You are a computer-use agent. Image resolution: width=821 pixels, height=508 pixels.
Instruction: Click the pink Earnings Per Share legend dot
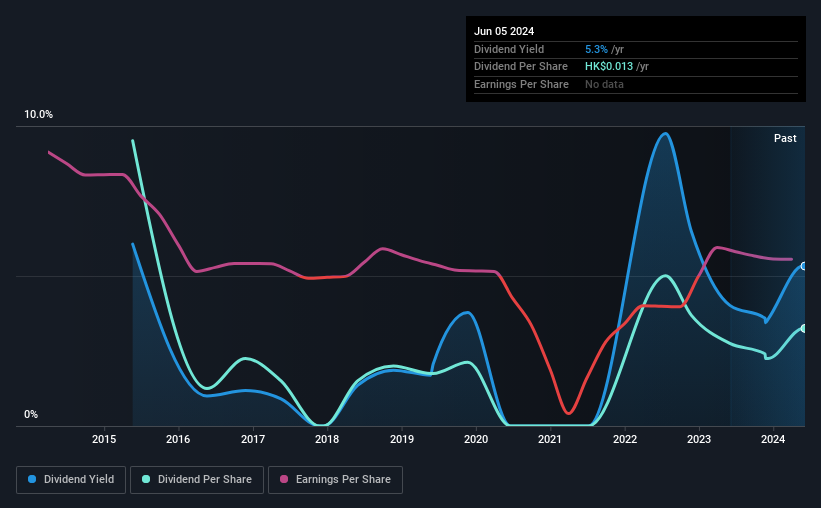tap(284, 479)
